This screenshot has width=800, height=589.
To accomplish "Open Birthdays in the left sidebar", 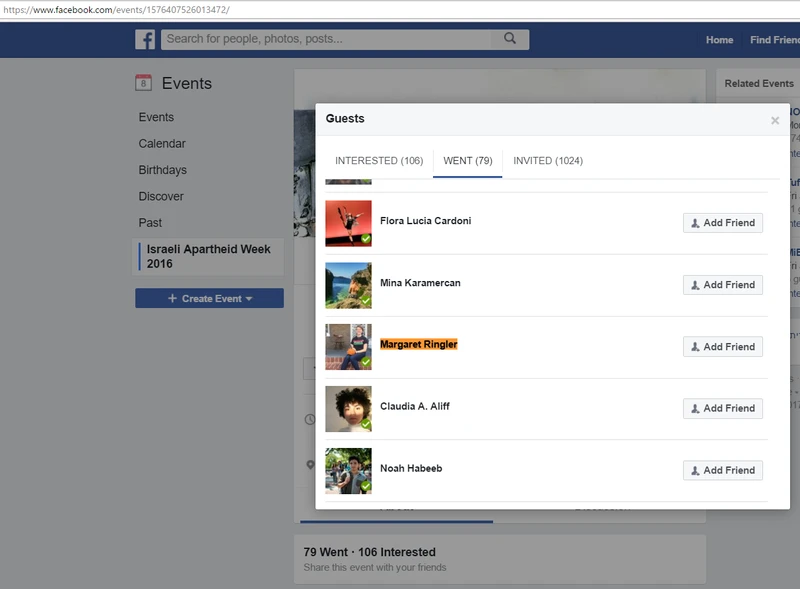I will point(162,170).
